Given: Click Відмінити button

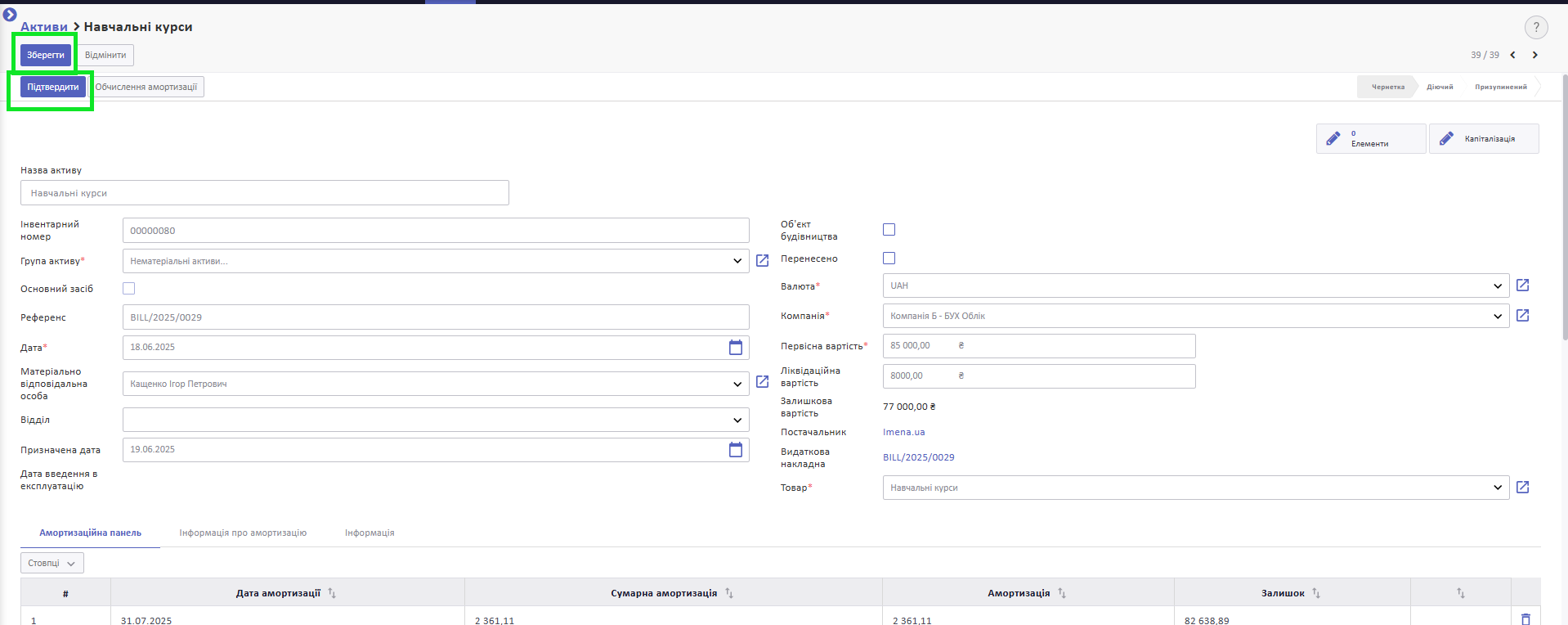Looking at the screenshot, I should point(105,55).
